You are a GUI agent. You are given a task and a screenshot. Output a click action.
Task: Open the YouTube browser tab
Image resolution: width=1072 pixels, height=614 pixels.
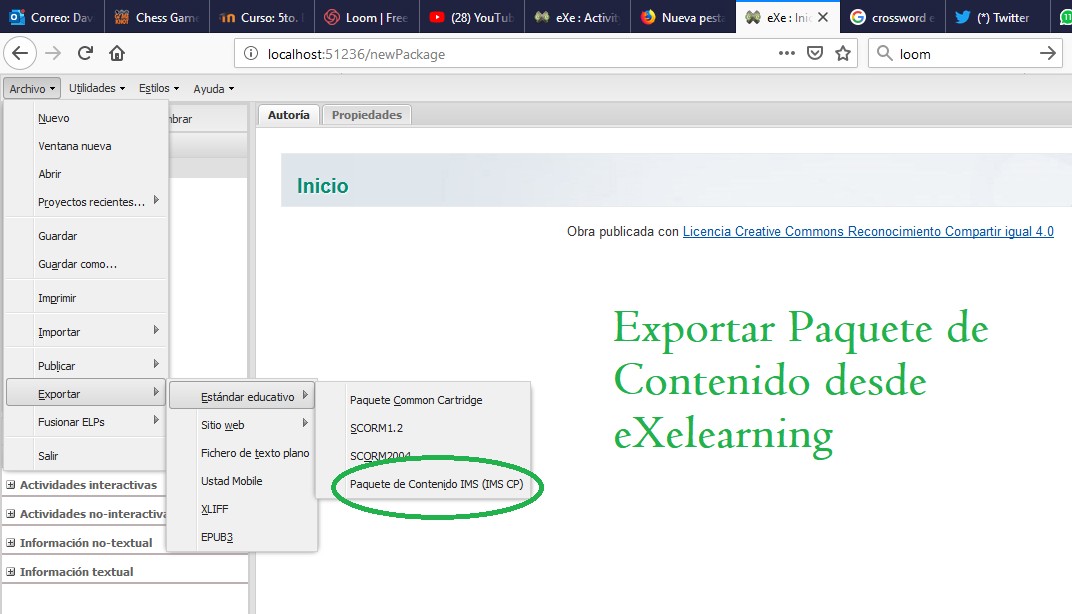[x=472, y=17]
